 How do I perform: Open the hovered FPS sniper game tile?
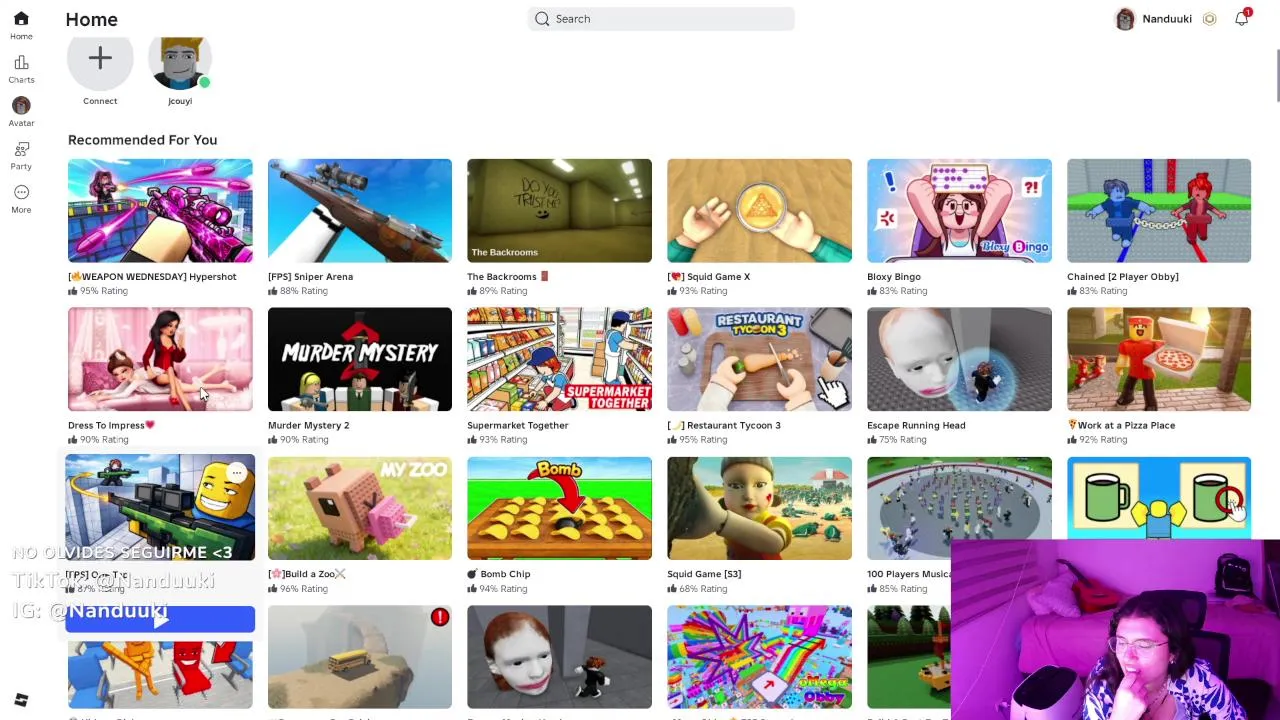click(160, 507)
